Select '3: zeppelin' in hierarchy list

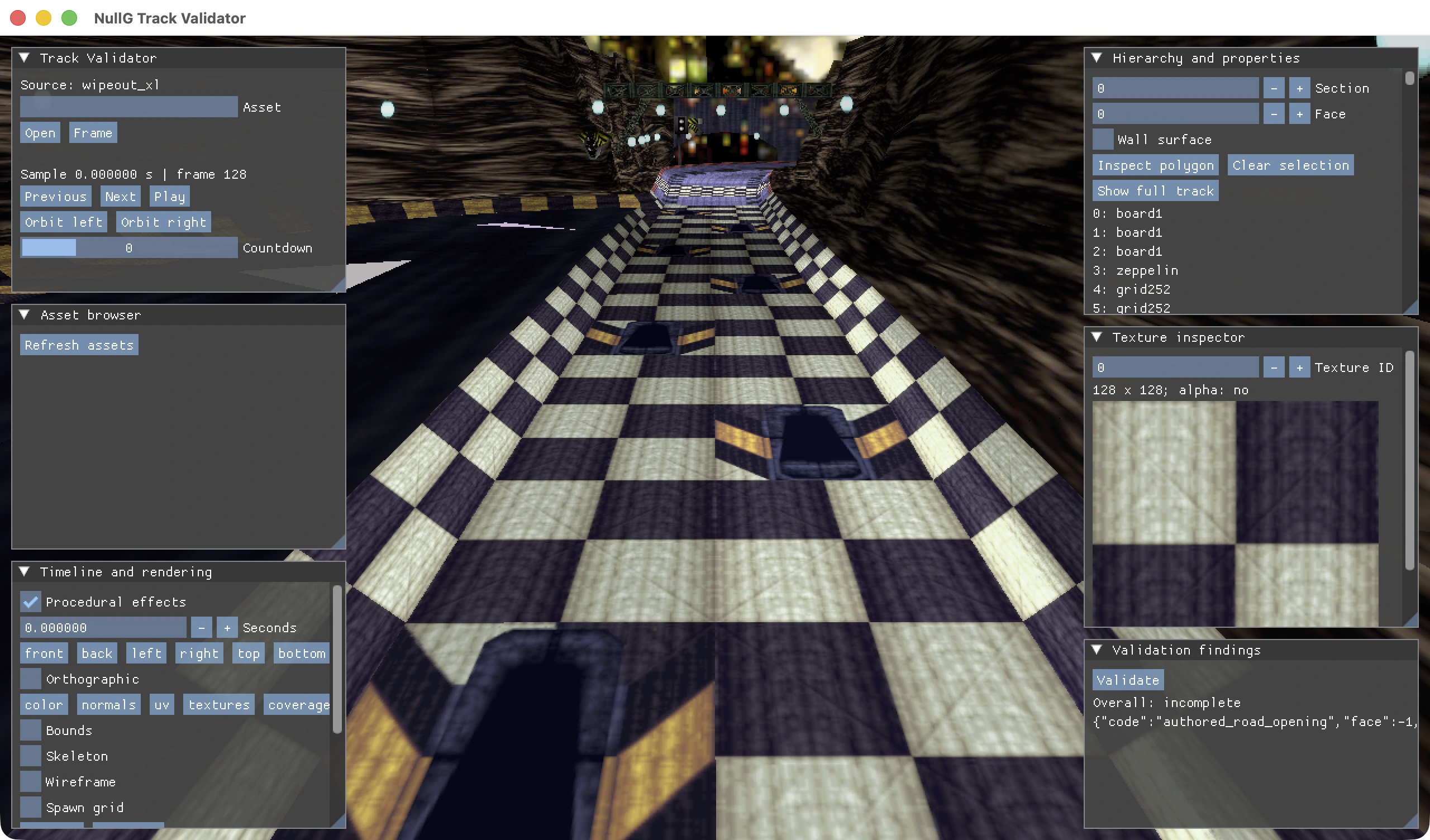click(x=1136, y=270)
